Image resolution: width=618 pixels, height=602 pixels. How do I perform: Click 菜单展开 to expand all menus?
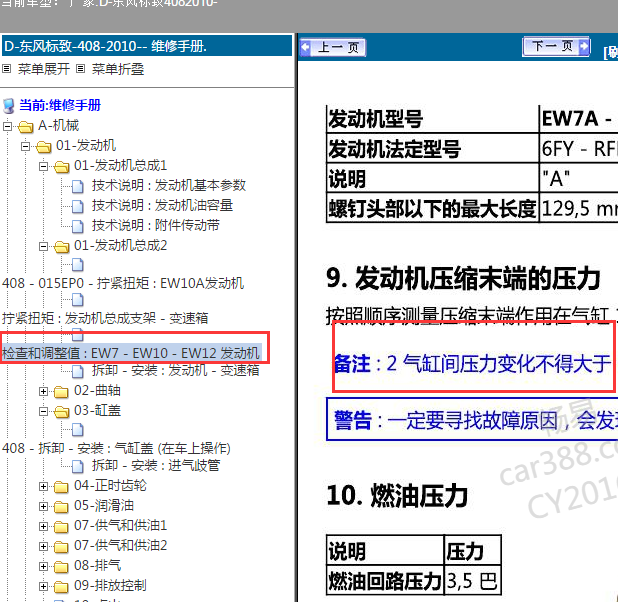click(43, 69)
